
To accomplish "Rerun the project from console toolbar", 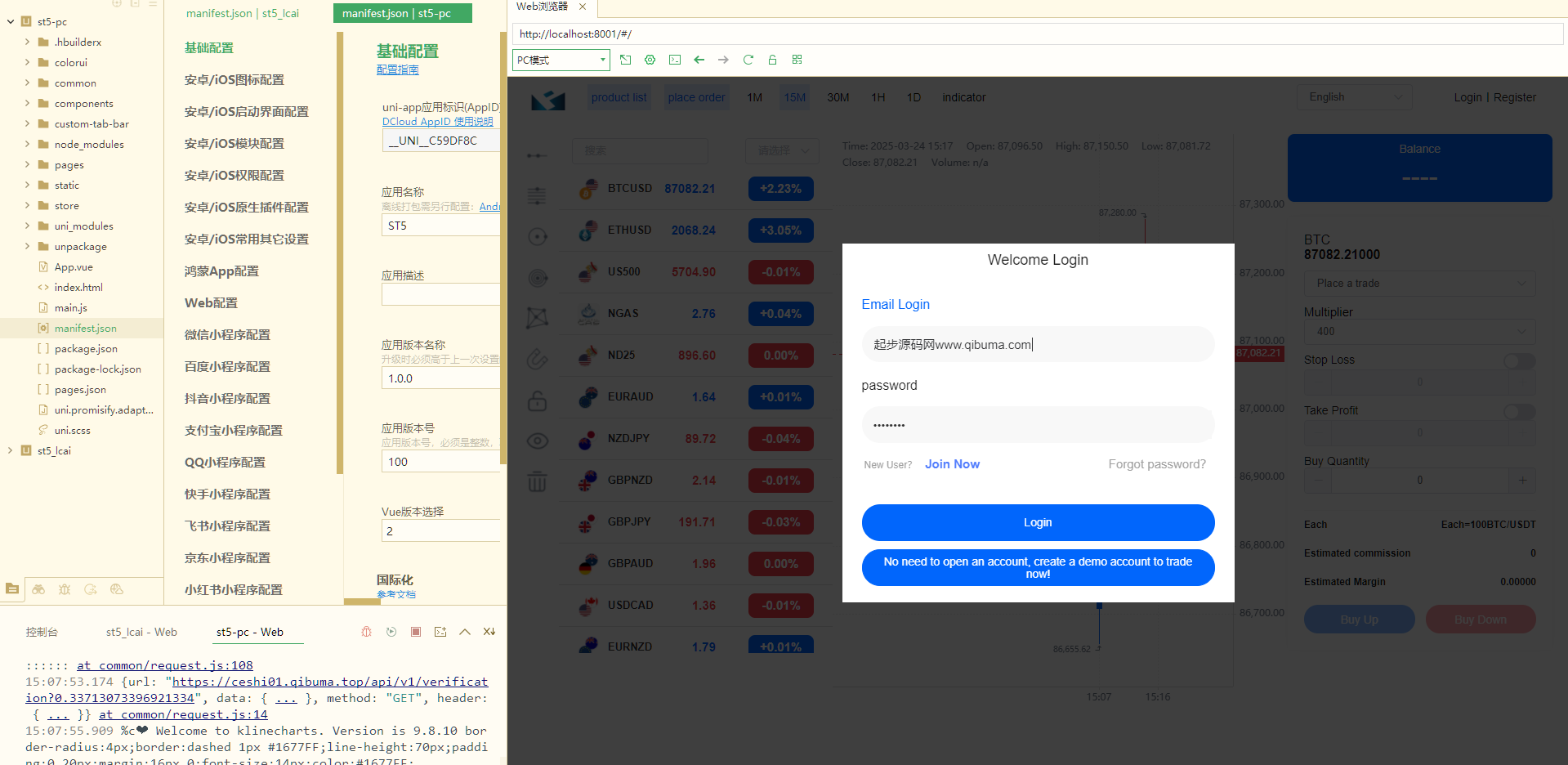I will (391, 632).
